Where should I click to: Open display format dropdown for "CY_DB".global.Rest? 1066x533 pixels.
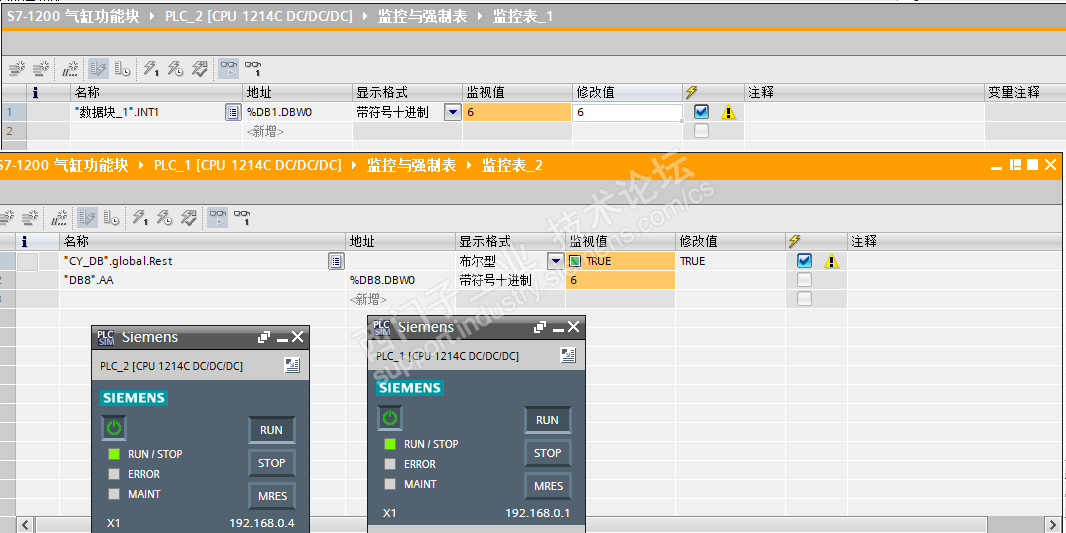(556, 261)
